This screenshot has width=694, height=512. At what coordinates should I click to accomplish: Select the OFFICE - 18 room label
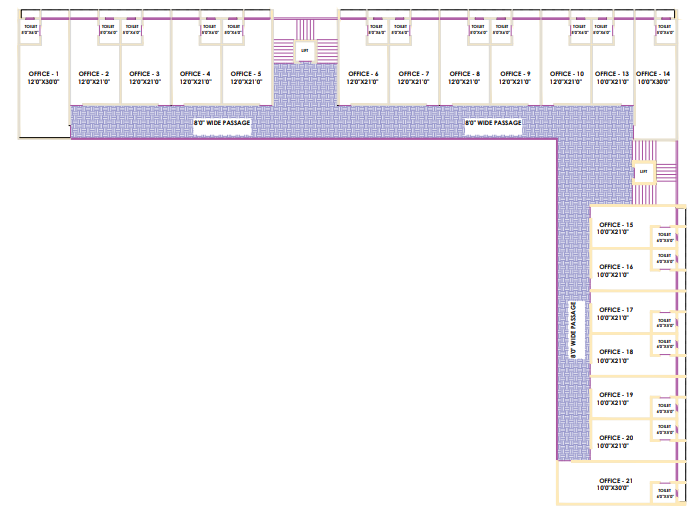tap(615, 356)
